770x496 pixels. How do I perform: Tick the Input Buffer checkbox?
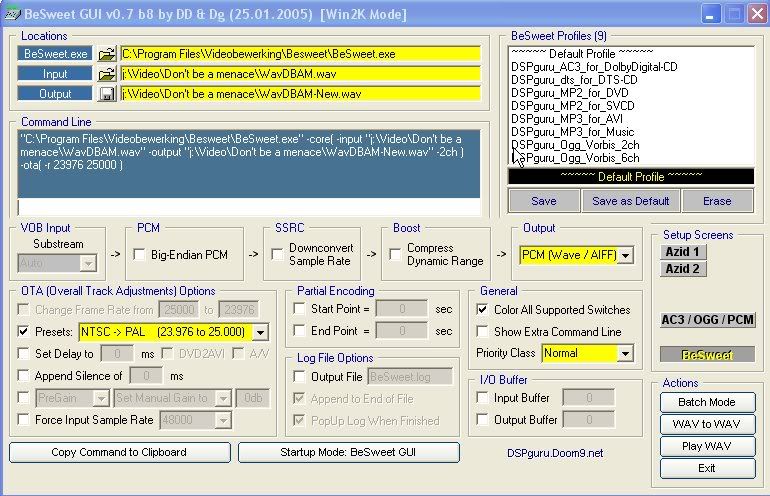click(482, 397)
